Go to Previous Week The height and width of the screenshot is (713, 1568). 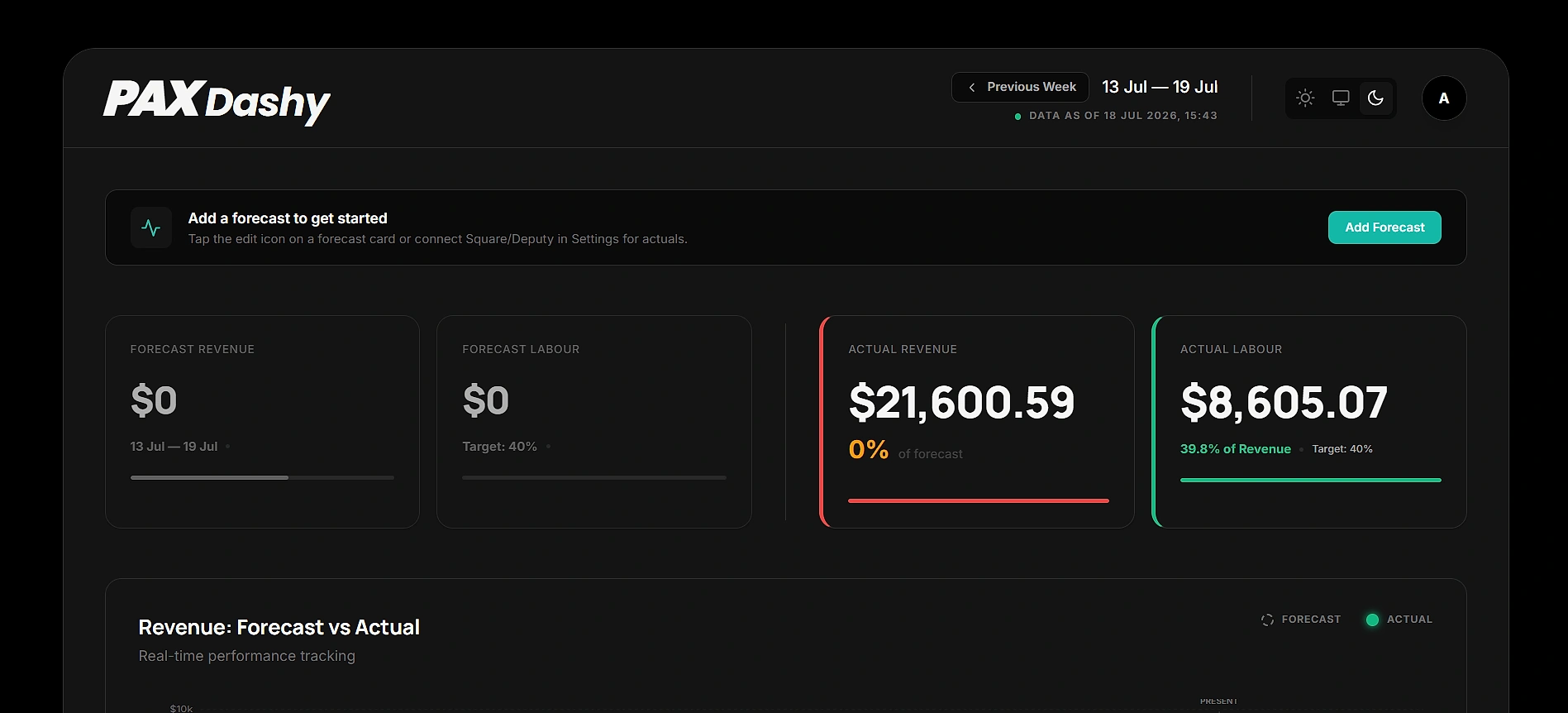coord(1020,87)
